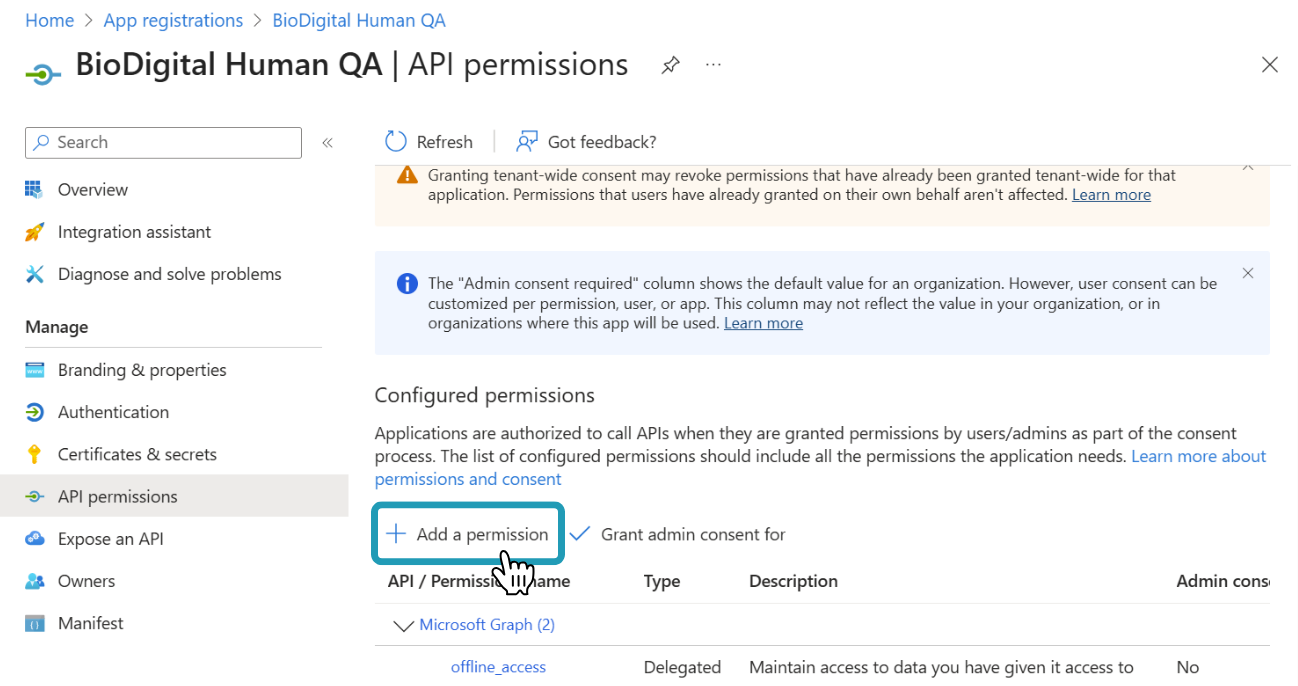The image size is (1298, 686).
Task: Select API permissions in sidebar
Action: click(174, 497)
